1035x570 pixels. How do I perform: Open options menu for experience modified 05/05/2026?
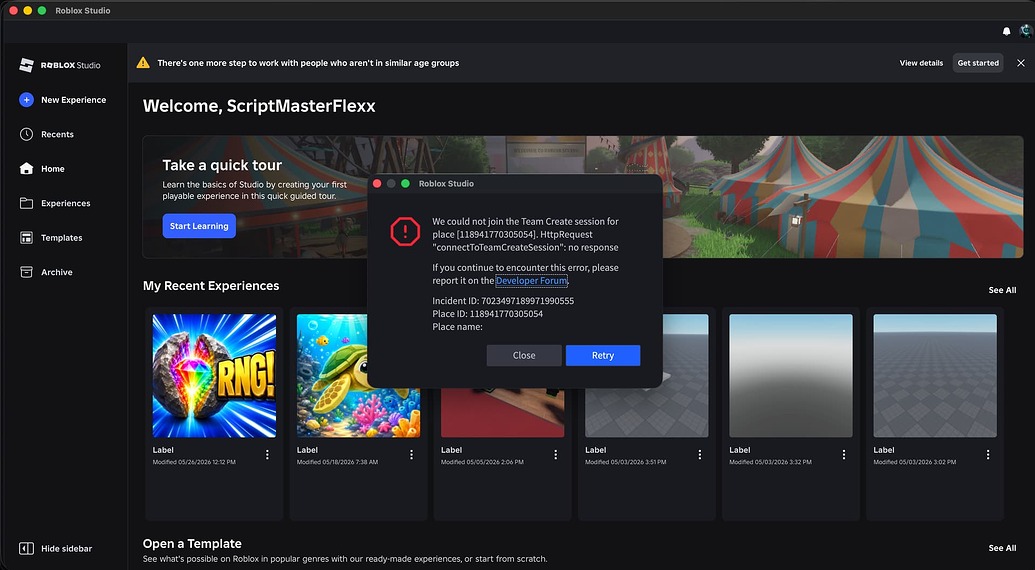click(556, 455)
